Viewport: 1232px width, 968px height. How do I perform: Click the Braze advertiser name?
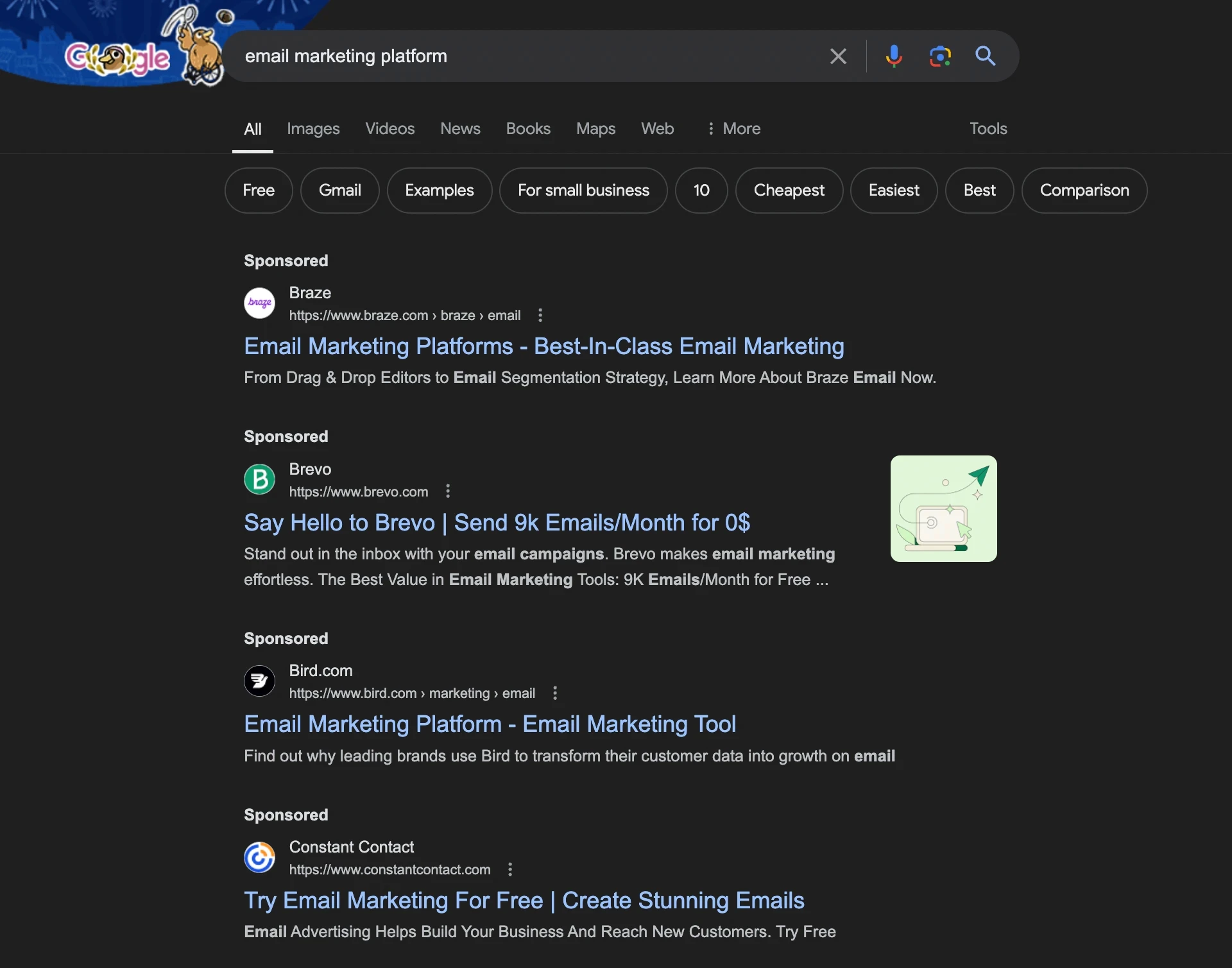coord(310,293)
